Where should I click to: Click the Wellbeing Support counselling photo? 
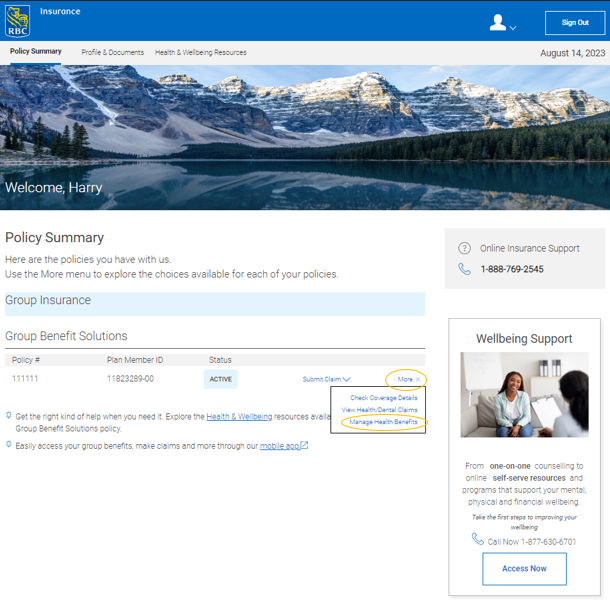point(524,395)
